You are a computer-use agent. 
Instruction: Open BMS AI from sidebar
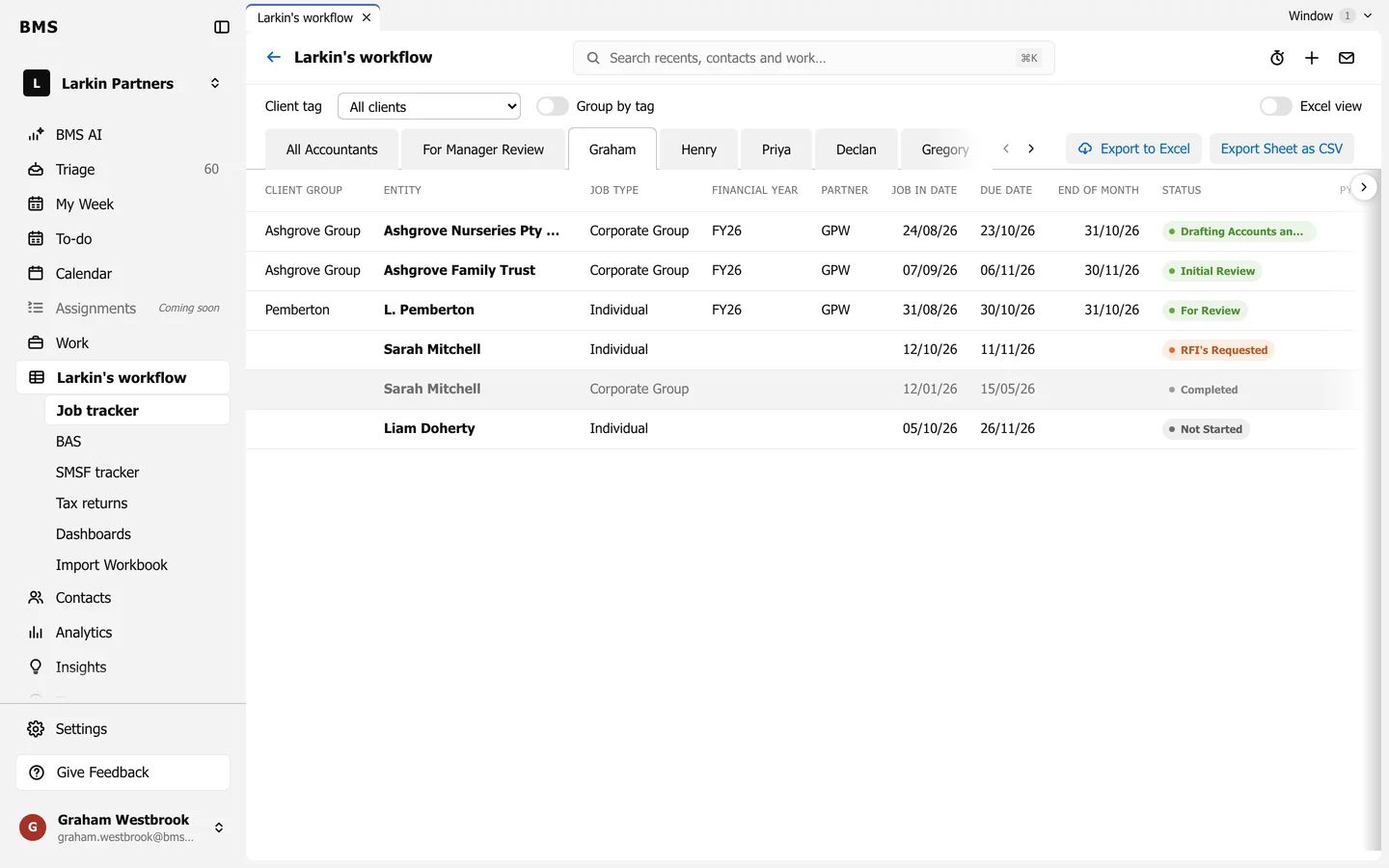click(x=123, y=135)
